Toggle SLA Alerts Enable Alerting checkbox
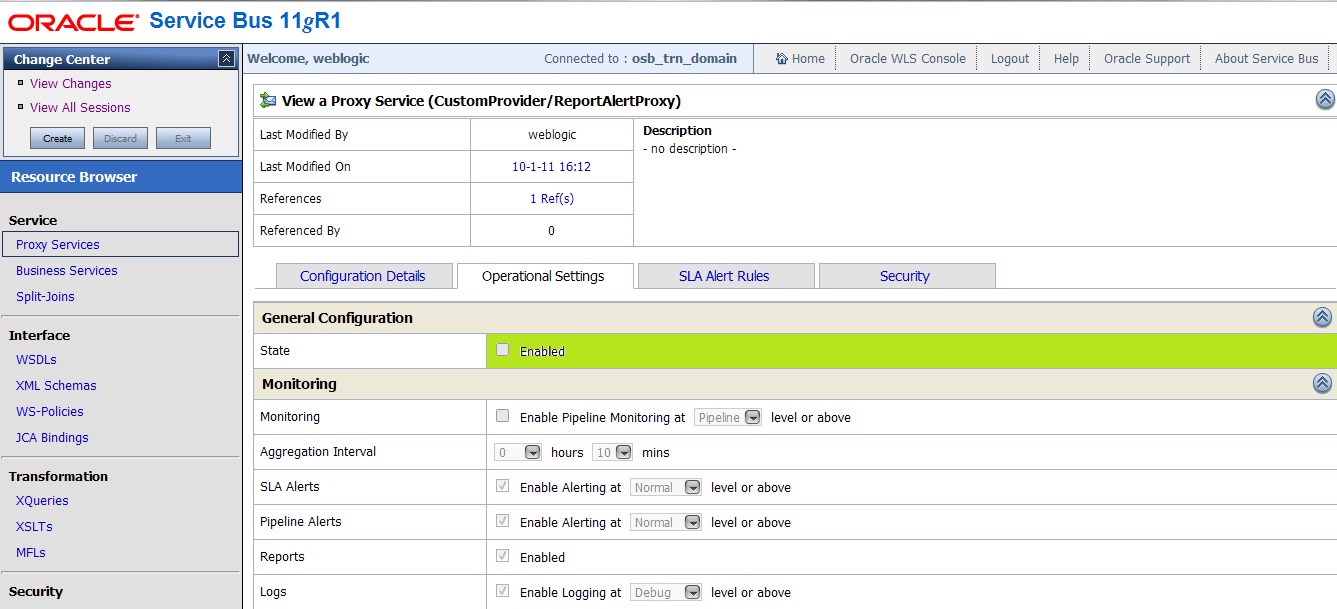This screenshot has height=609, width=1337. pyautogui.click(x=503, y=486)
